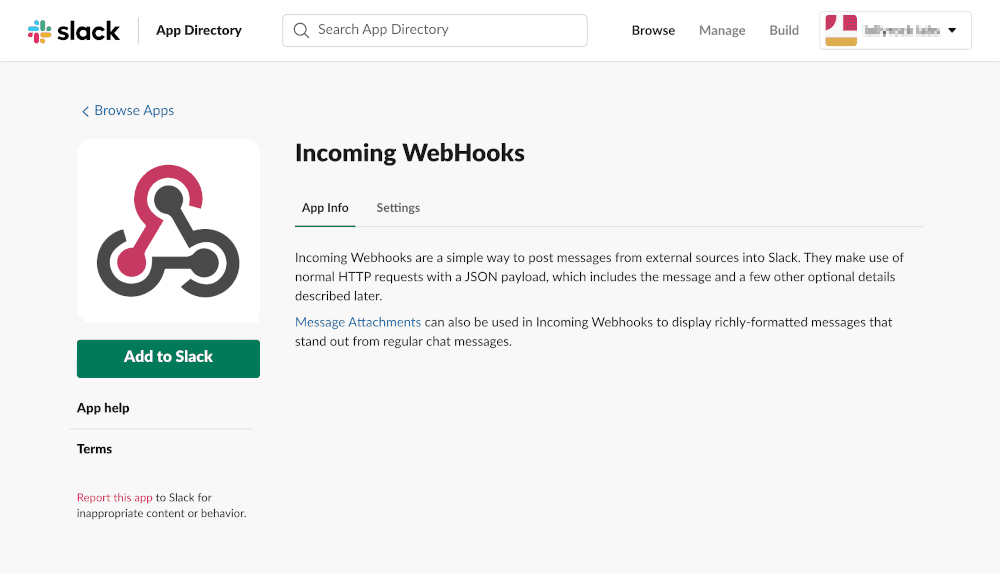The image size is (1000, 573).
Task: Go to Browse in top navigation
Action: pos(653,30)
